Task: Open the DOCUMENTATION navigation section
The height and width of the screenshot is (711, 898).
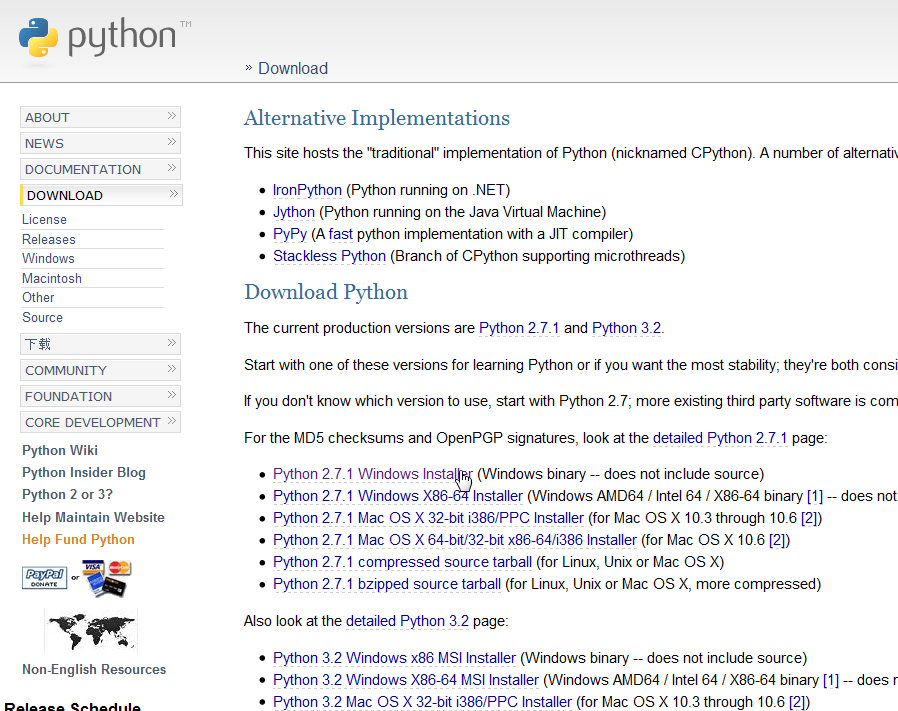Action: [100, 169]
